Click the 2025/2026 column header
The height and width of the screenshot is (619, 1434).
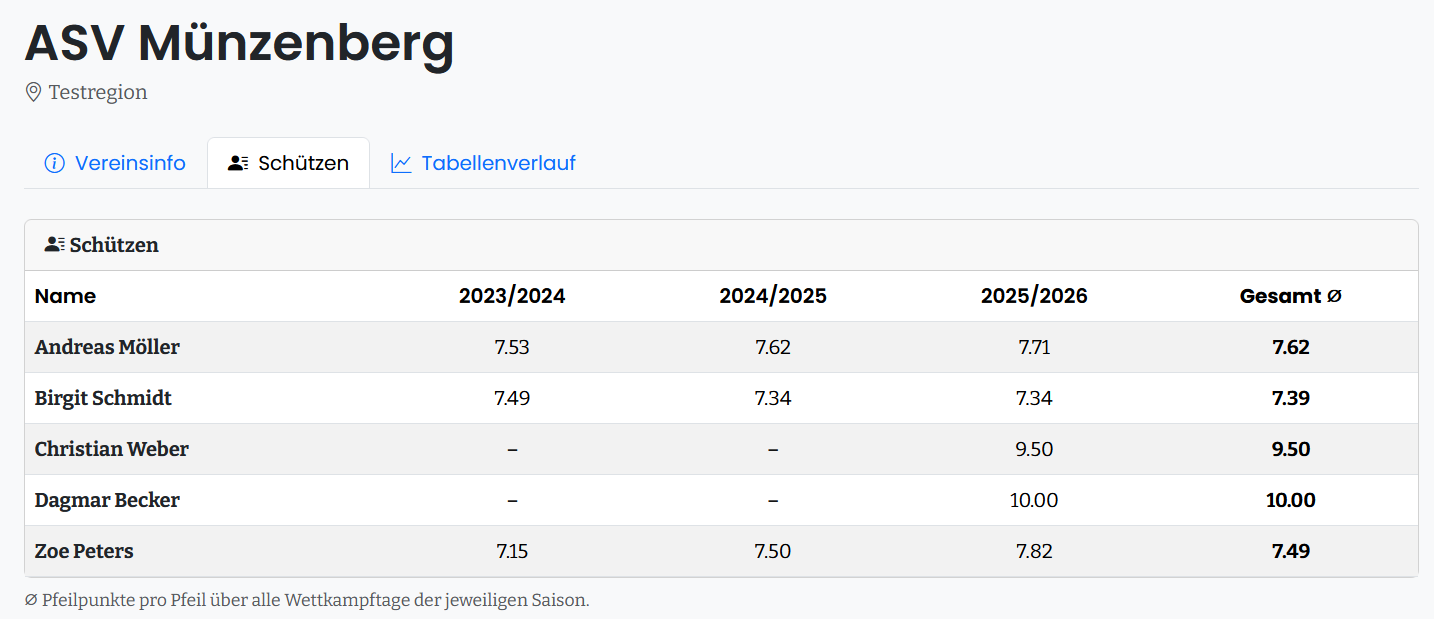1034,296
